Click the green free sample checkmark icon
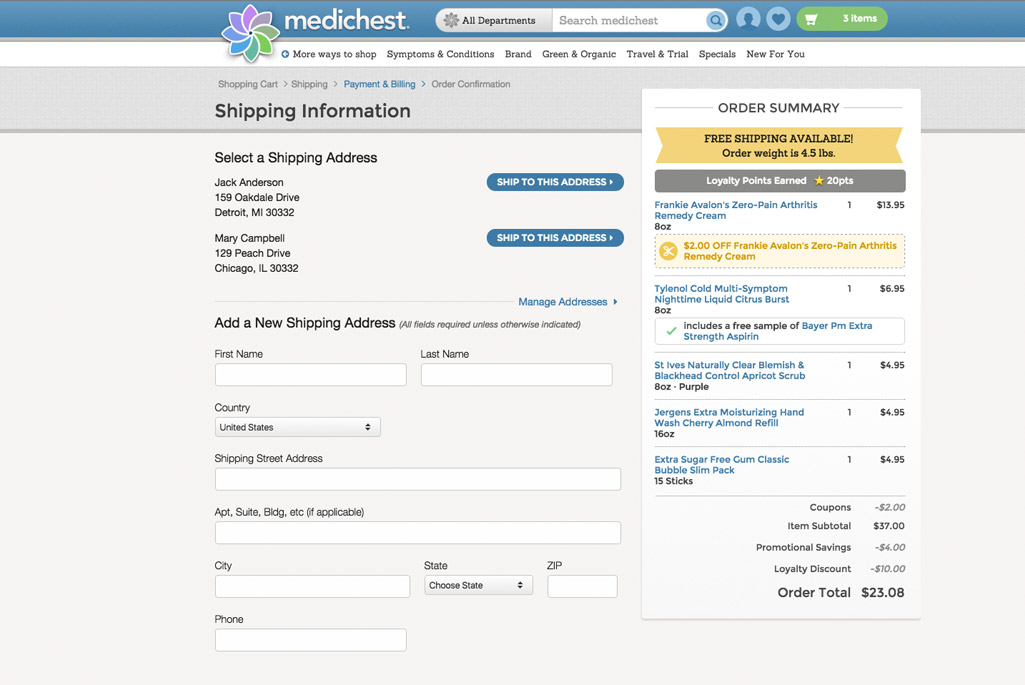Image resolution: width=1025 pixels, height=685 pixels. pyautogui.click(x=671, y=331)
